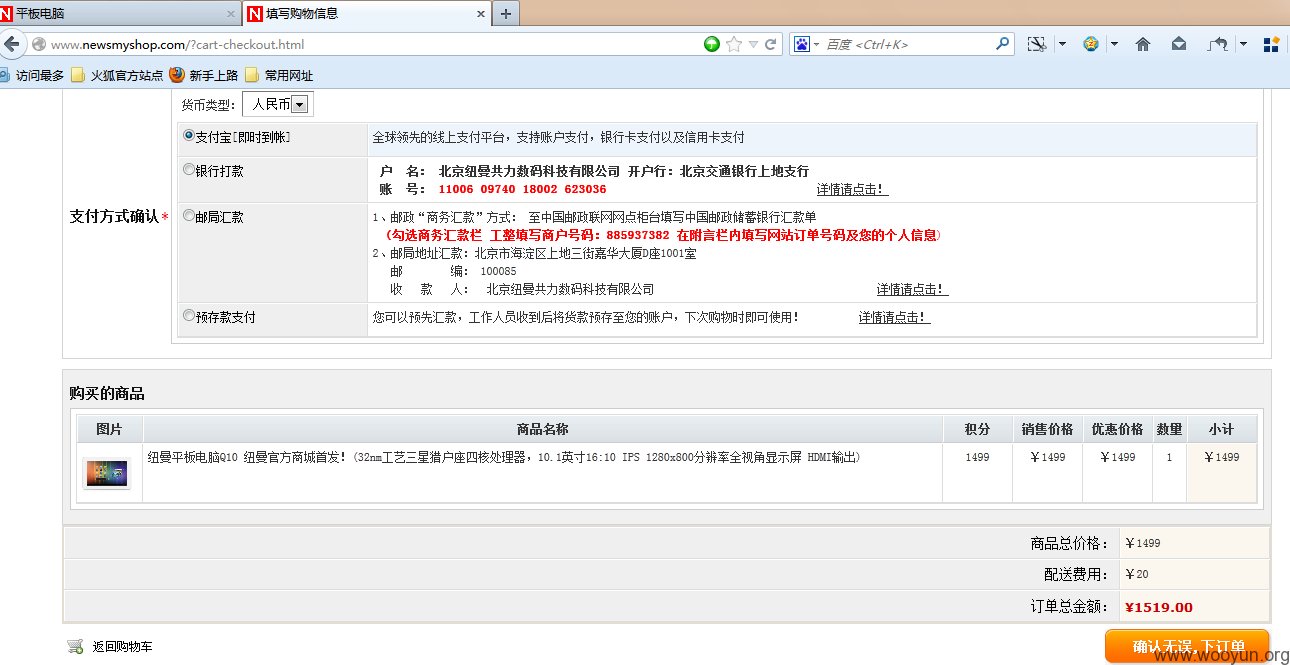Click the 优惠价格 column header
1290x665 pixels.
[1117, 429]
